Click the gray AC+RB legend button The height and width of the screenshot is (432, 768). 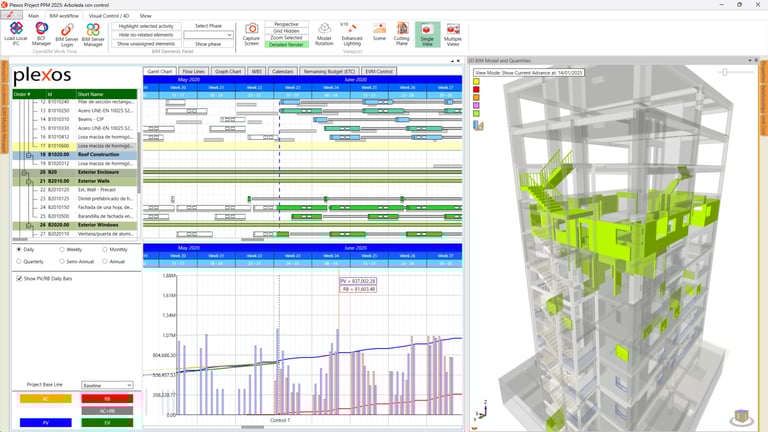(x=107, y=410)
